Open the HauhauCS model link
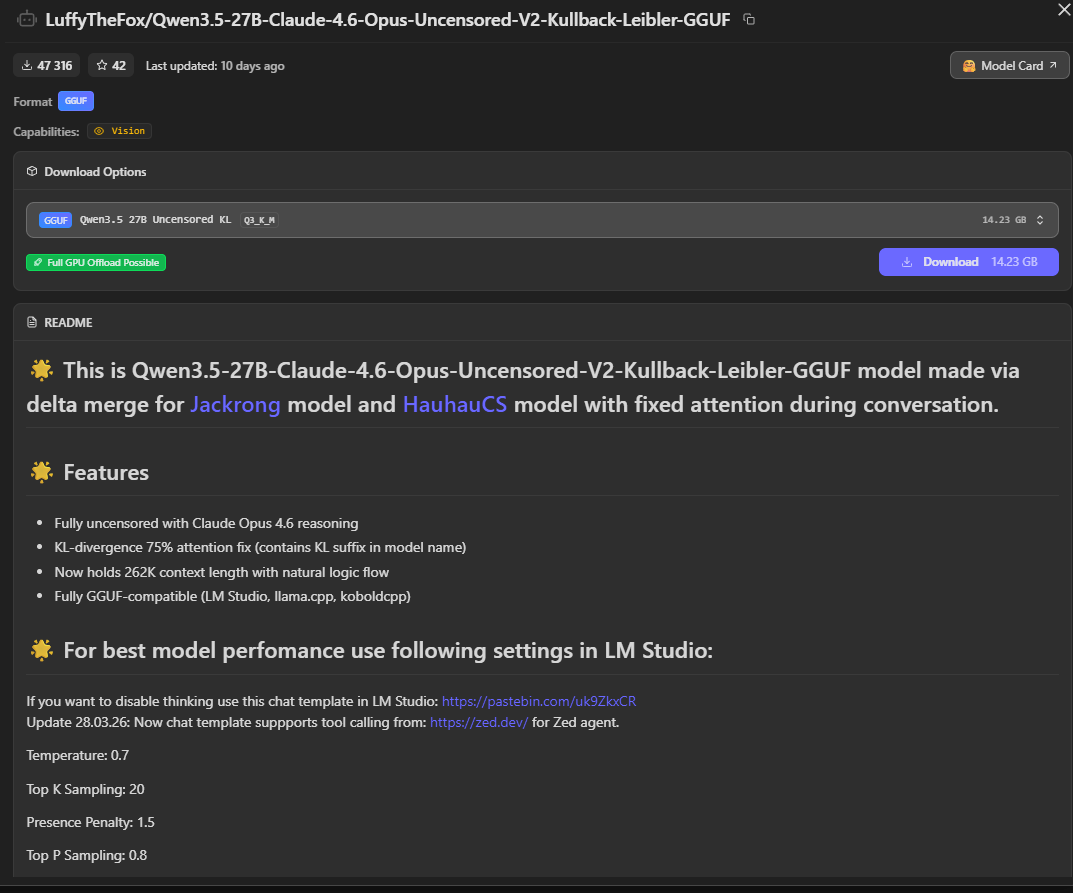Screen dimensions: 1073x893 click(x=455, y=404)
